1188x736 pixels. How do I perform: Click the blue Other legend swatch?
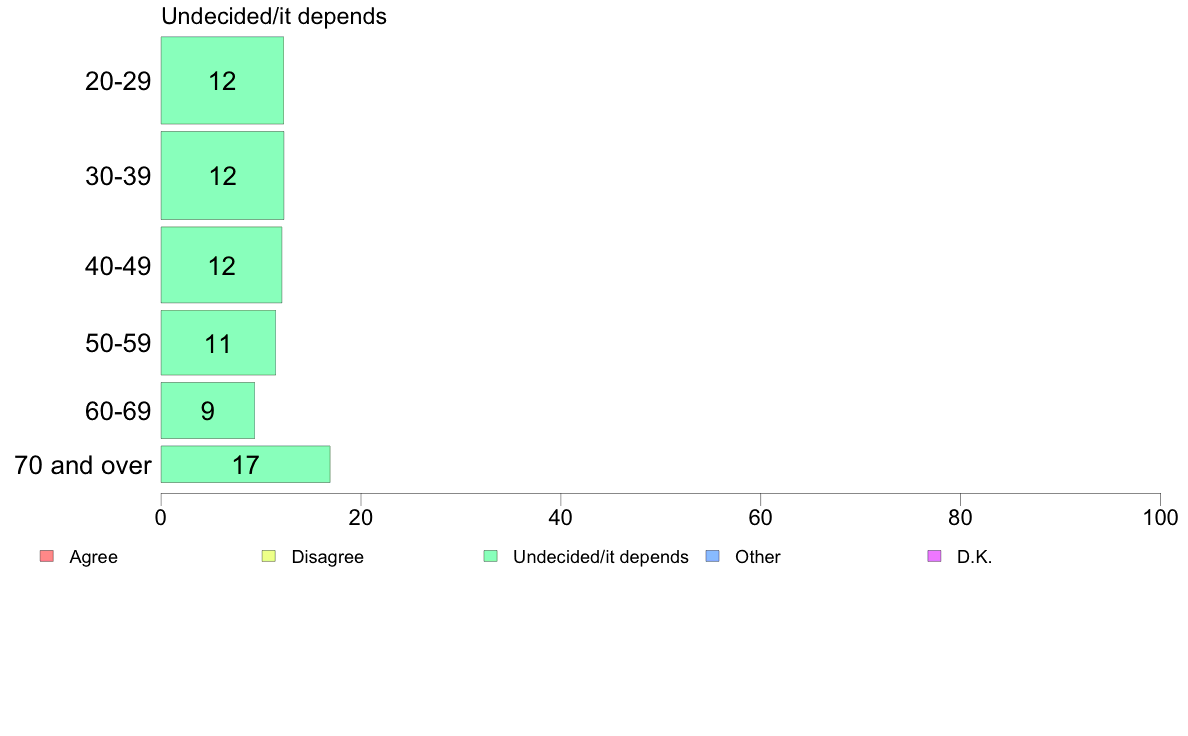coord(712,556)
